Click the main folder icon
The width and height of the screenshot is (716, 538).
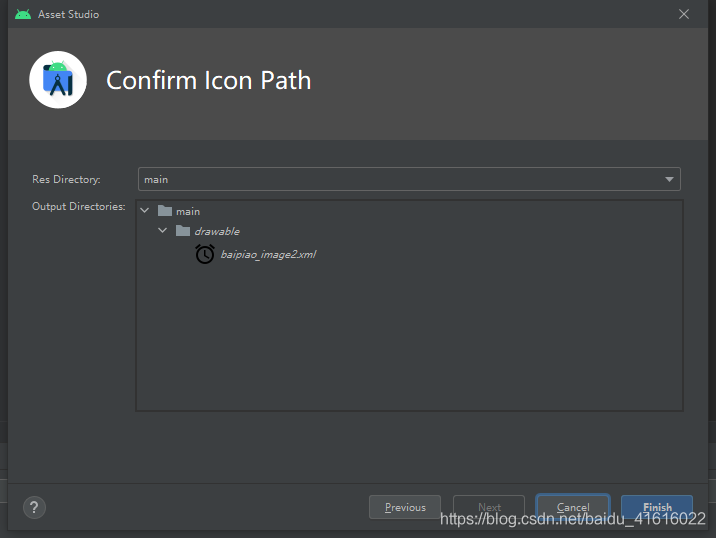click(164, 211)
